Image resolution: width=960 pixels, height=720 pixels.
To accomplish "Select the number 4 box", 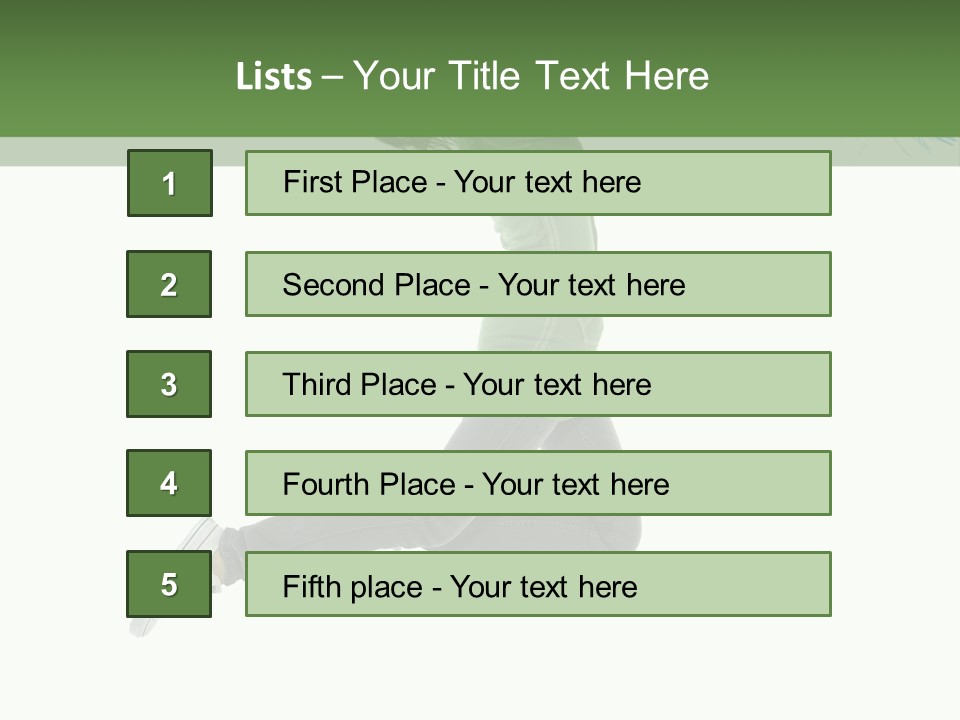I will click(169, 483).
